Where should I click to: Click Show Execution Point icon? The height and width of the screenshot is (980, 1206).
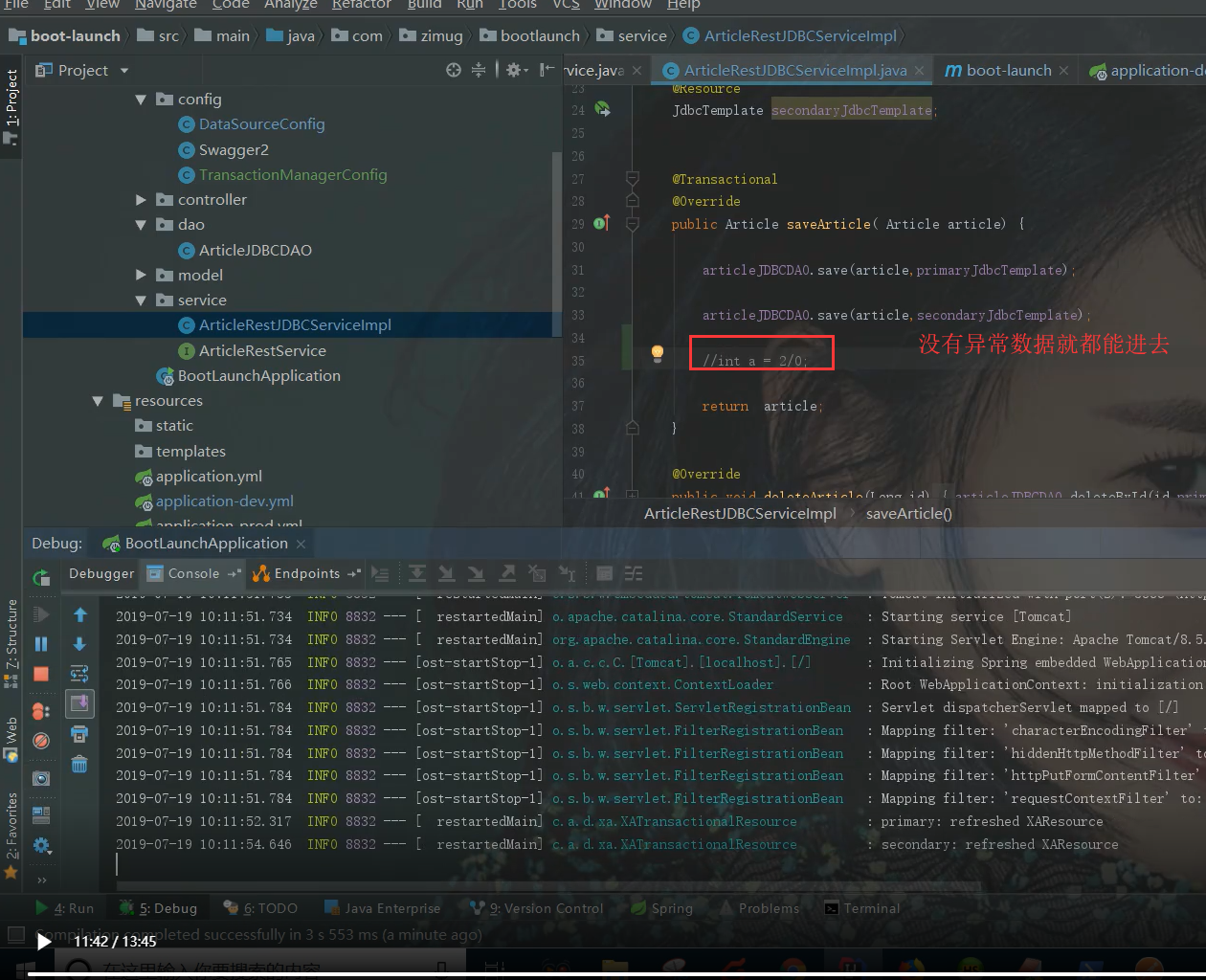(380, 574)
